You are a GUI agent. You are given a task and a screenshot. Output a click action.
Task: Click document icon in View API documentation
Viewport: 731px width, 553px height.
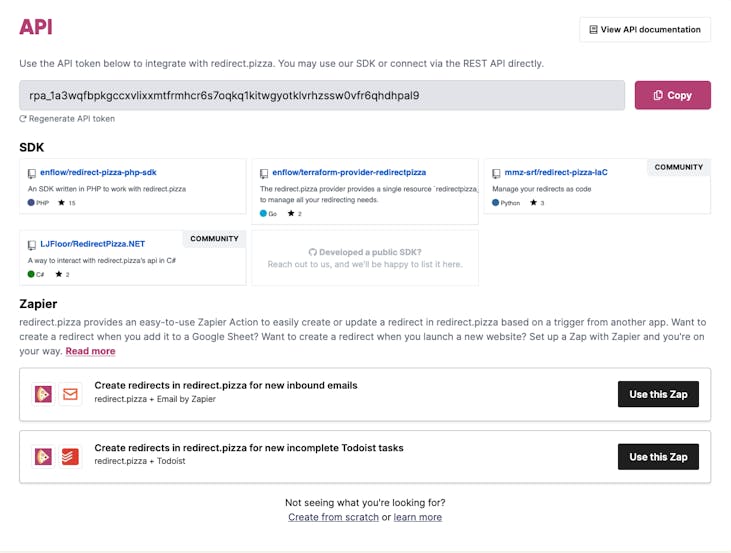click(x=593, y=29)
